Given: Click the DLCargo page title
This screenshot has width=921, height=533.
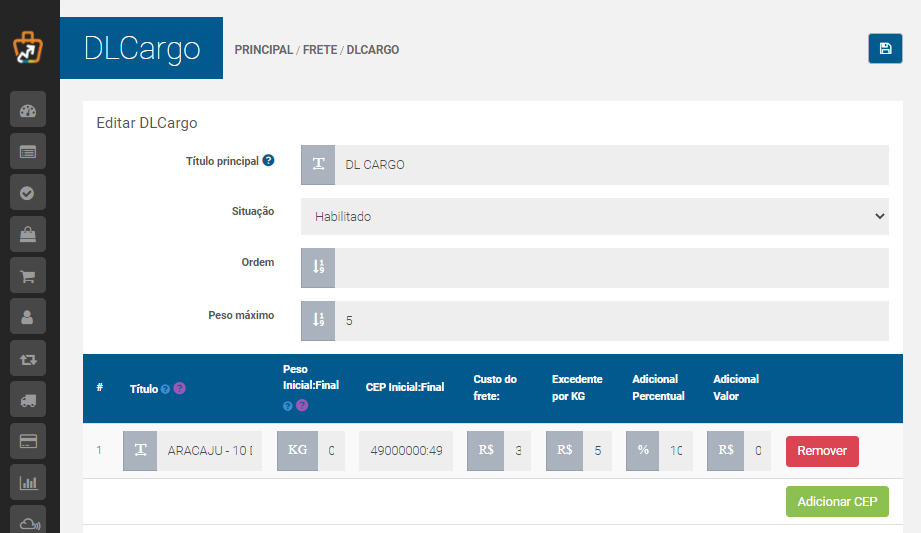Looking at the screenshot, I should point(142,48).
